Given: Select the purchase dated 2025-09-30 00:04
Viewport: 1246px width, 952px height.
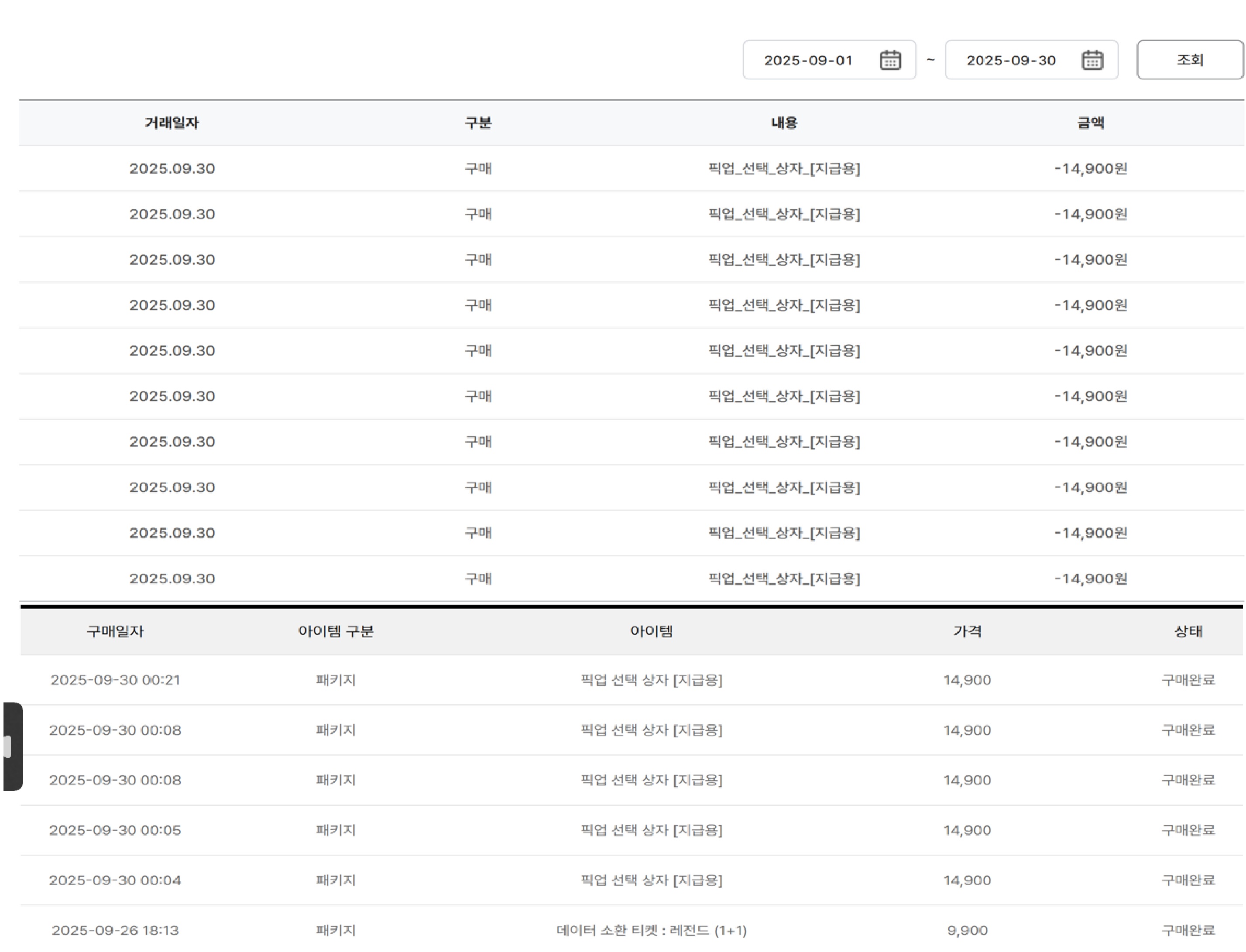Looking at the screenshot, I should (115, 880).
